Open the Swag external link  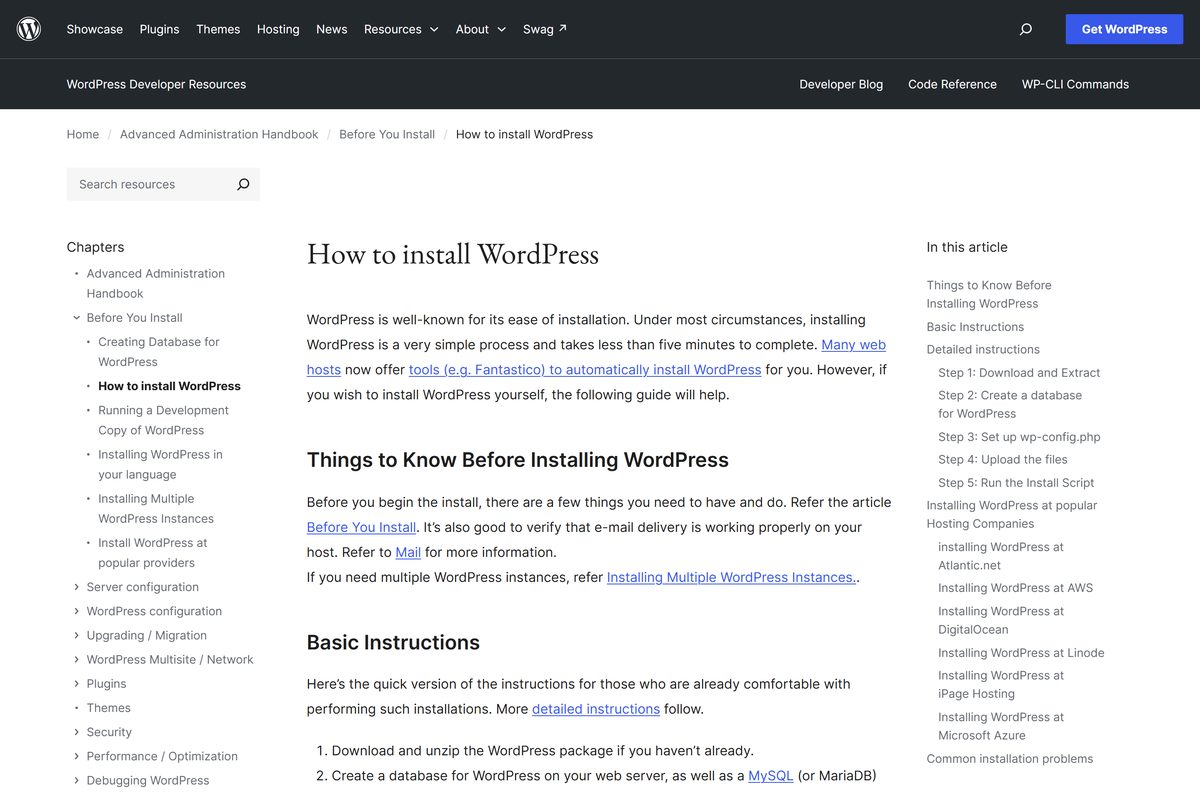(x=545, y=29)
